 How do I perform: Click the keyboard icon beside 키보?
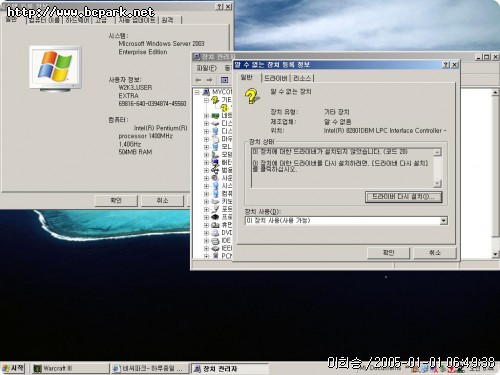point(215,201)
